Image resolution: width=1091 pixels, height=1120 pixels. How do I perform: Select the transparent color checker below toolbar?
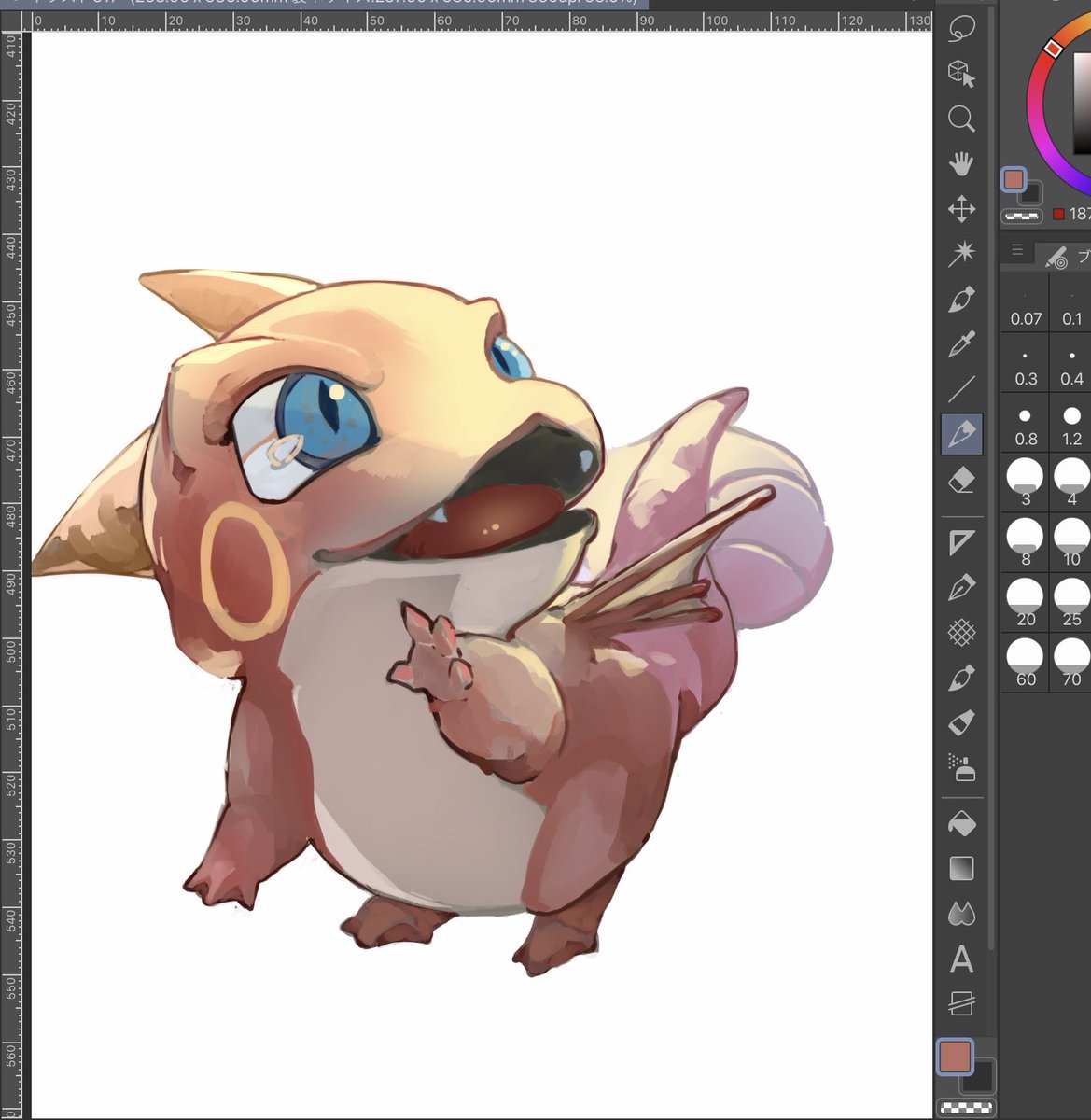tap(966, 1108)
